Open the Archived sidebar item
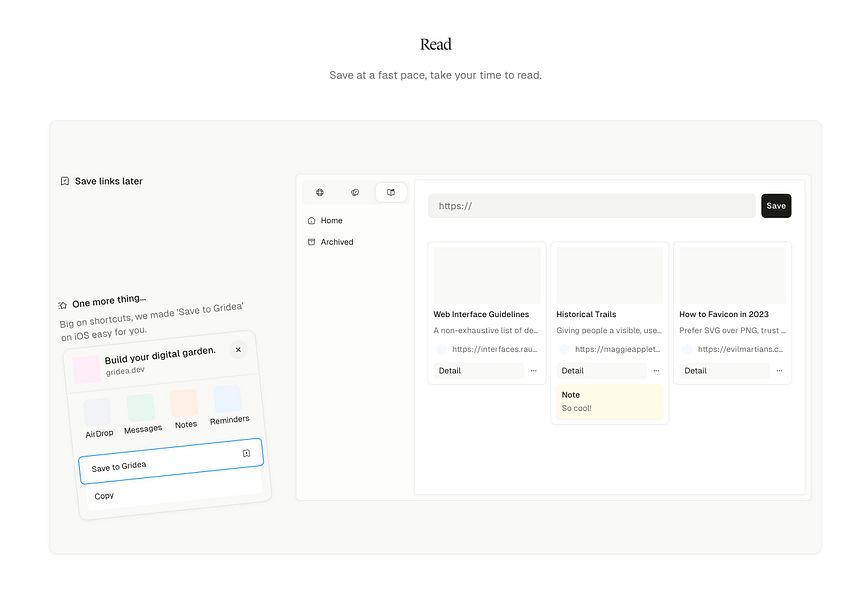Screen dimensions: 863x600 coord(355,242)
